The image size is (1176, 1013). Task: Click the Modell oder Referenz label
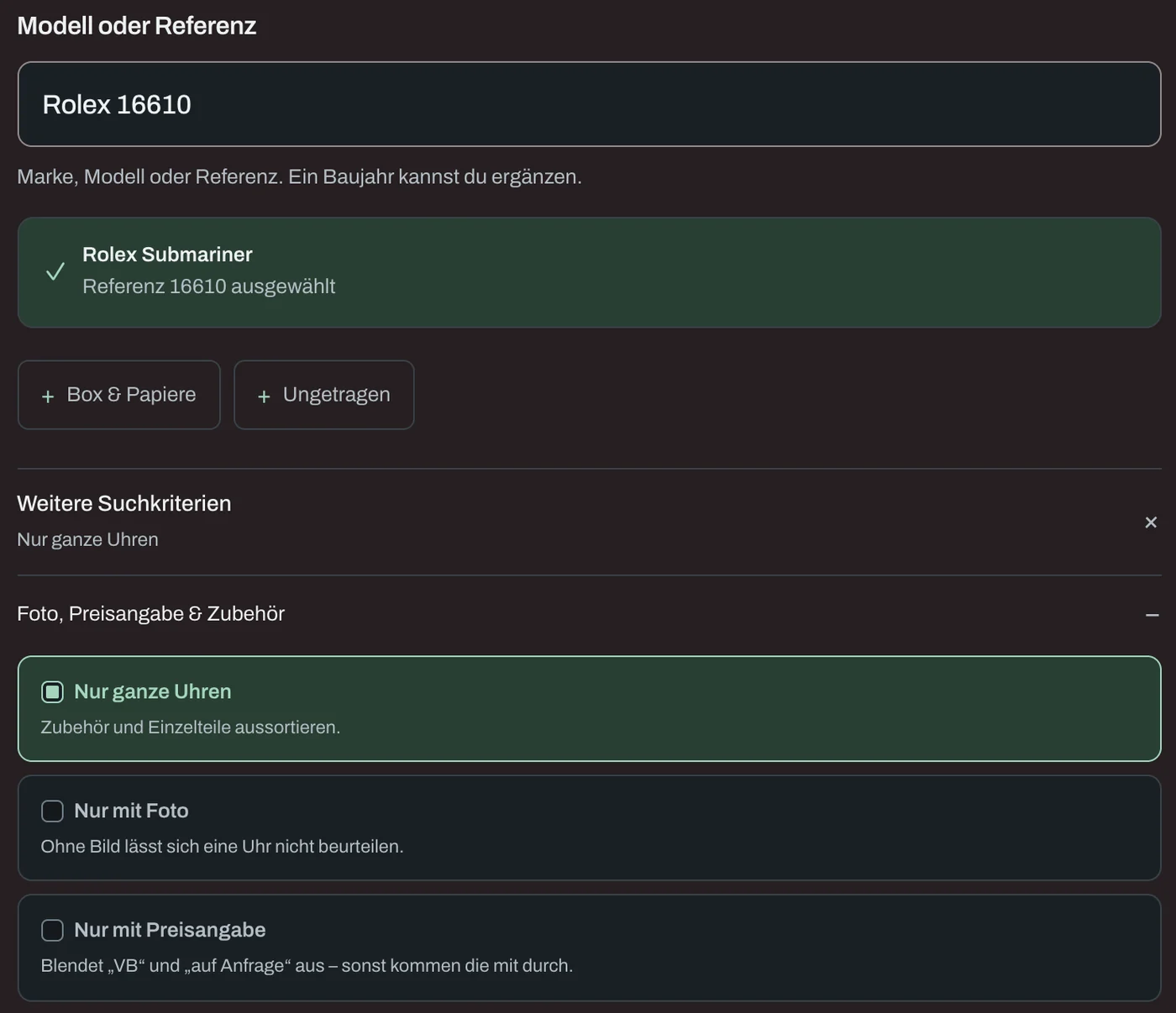tap(137, 26)
